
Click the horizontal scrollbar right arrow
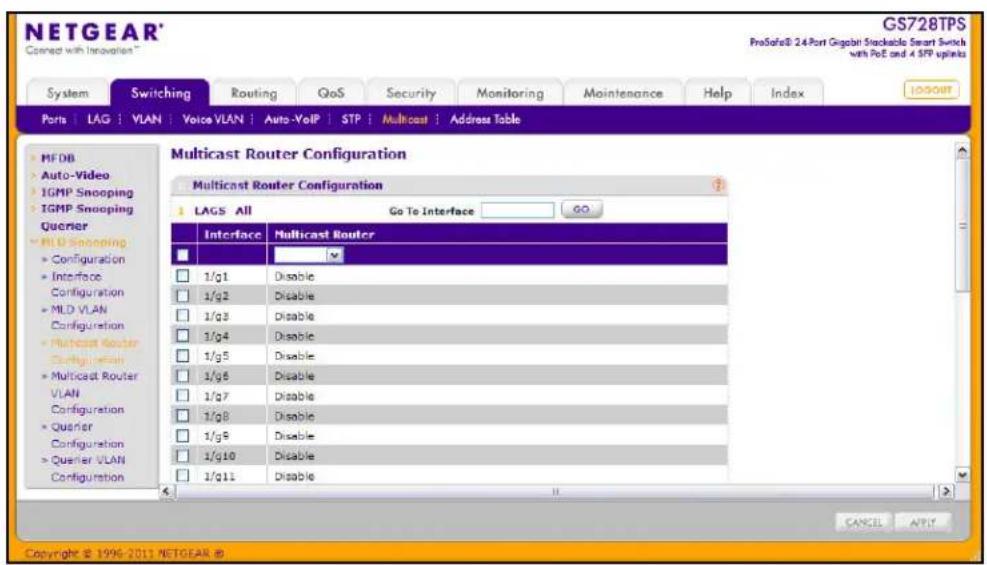click(945, 491)
